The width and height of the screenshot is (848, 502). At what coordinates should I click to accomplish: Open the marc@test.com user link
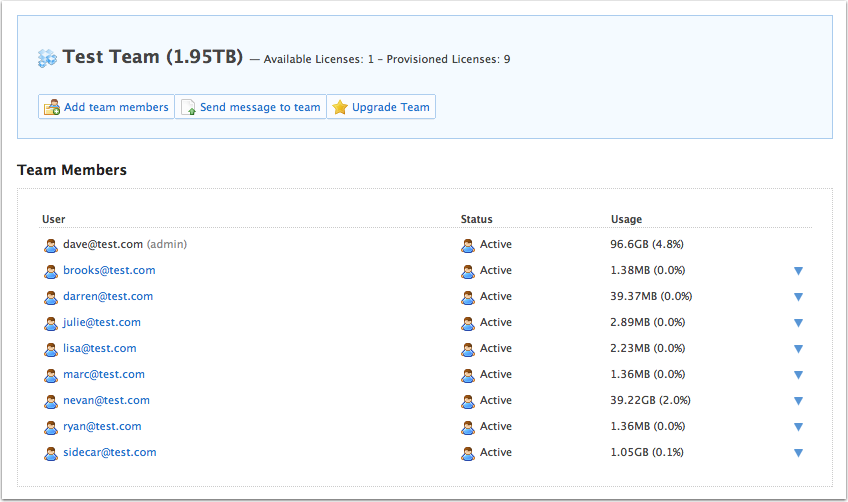coord(104,374)
